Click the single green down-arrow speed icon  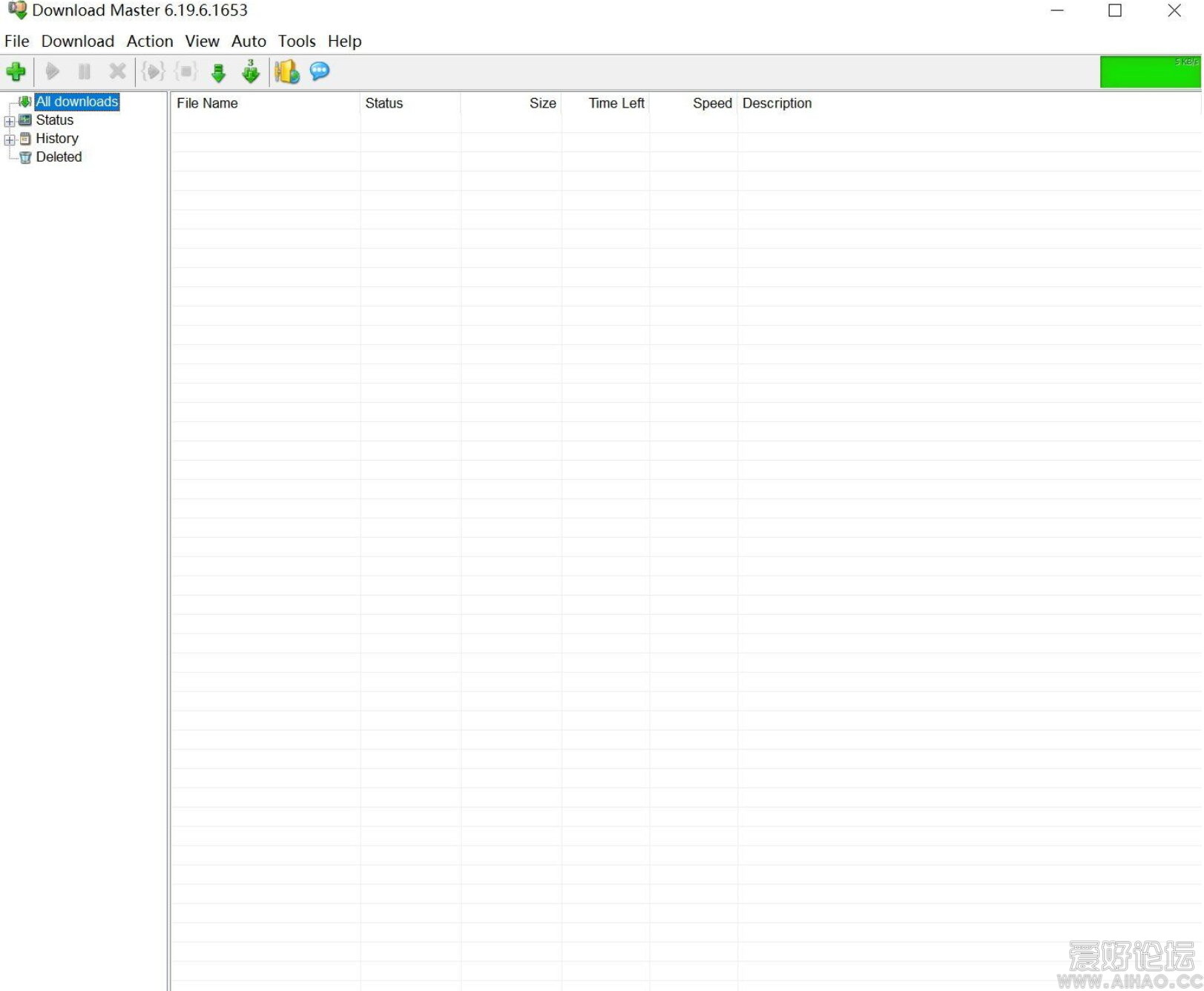pyautogui.click(x=218, y=73)
